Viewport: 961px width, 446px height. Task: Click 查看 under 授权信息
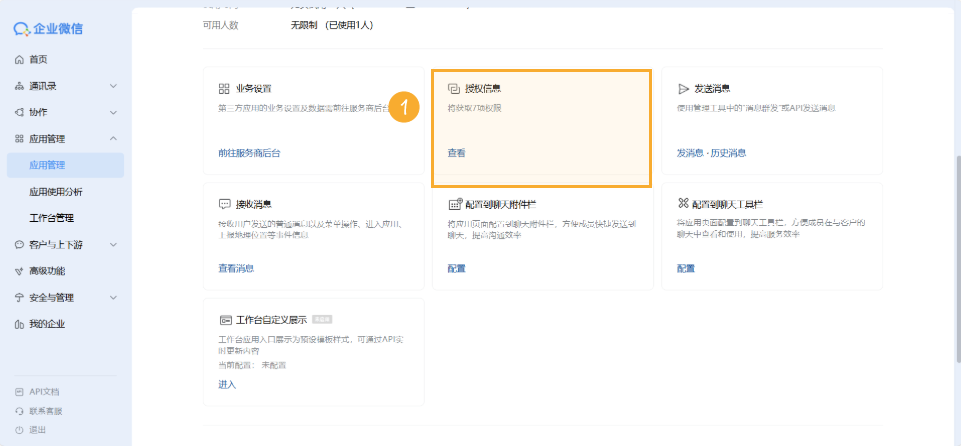click(x=457, y=153)
